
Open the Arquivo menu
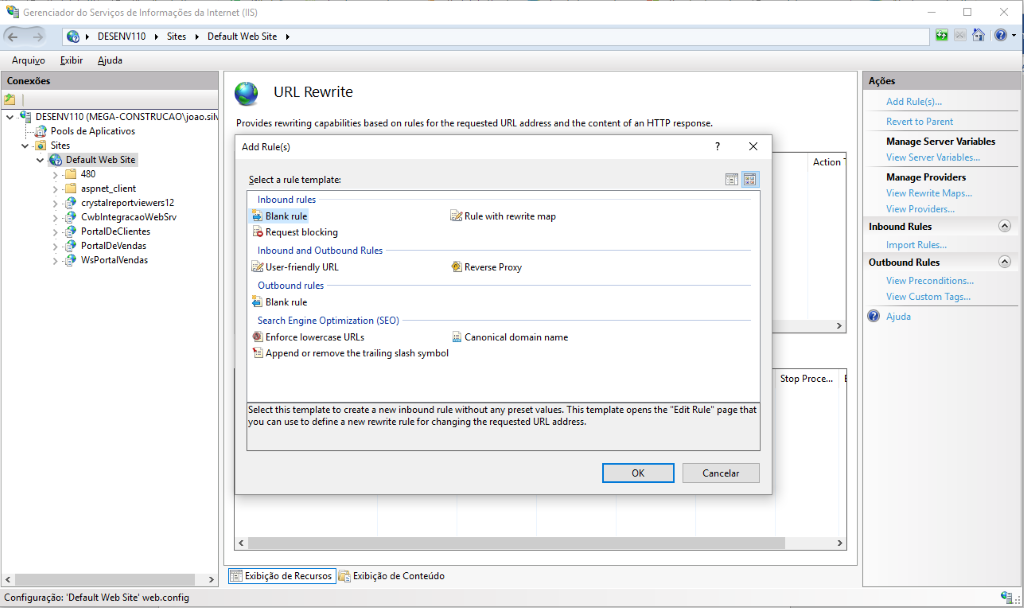tap(28, 60)
